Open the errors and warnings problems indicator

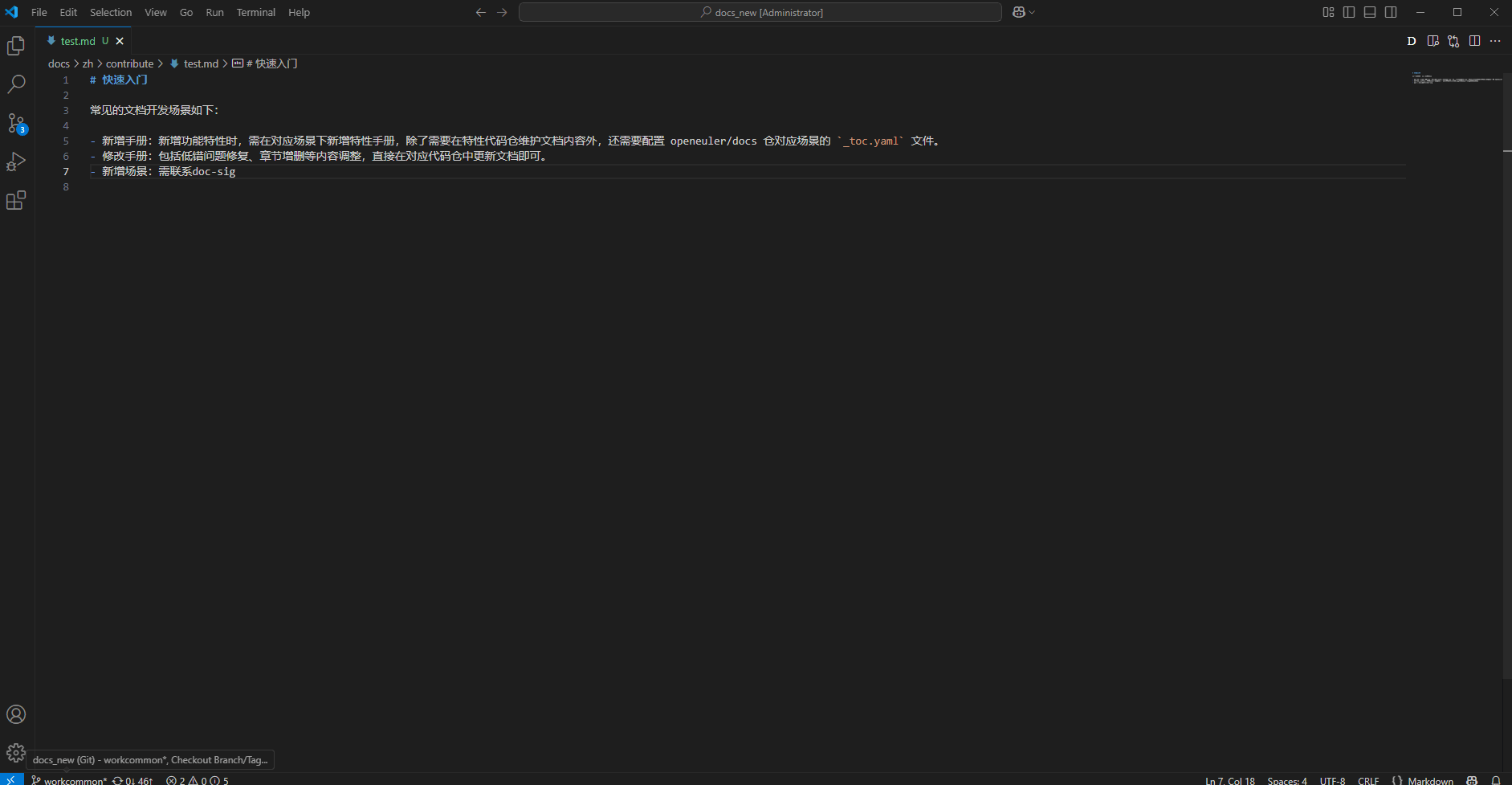click(198, 780)
